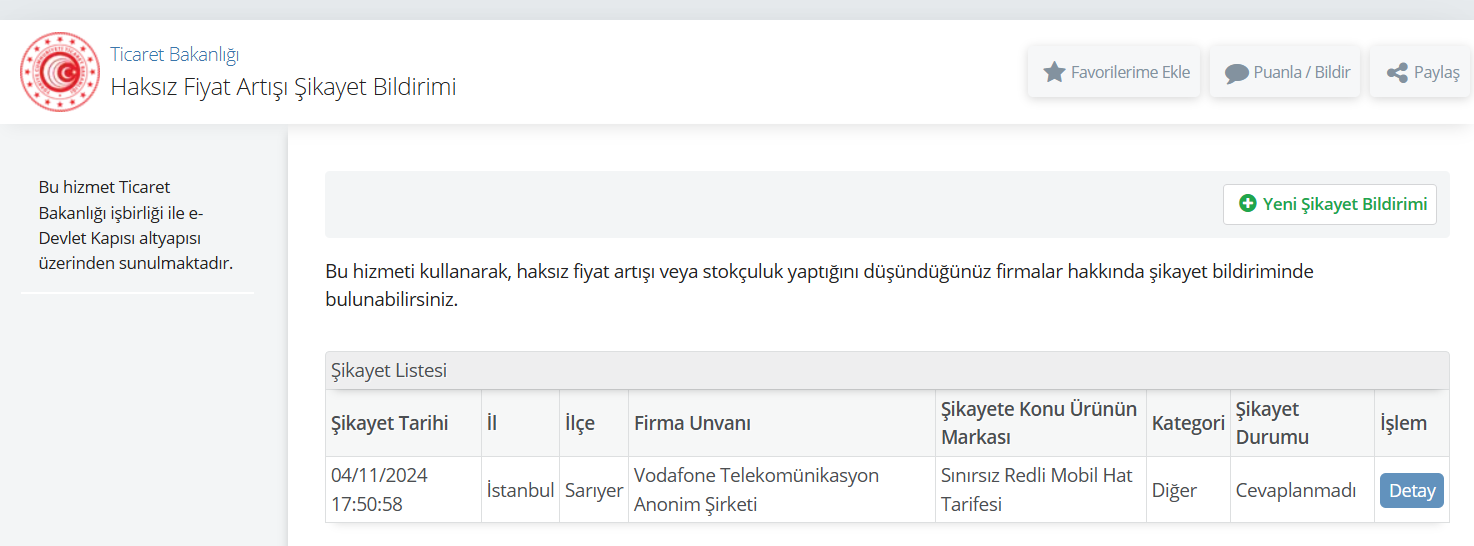Start a Yeni Şikayet Bildirimi
Screen dimensions: 1474x546
coord(1330,204)
